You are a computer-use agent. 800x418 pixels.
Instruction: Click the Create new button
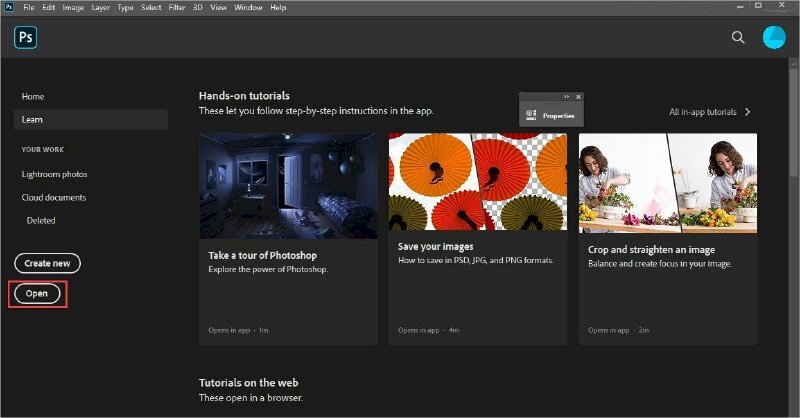(47, 263)
